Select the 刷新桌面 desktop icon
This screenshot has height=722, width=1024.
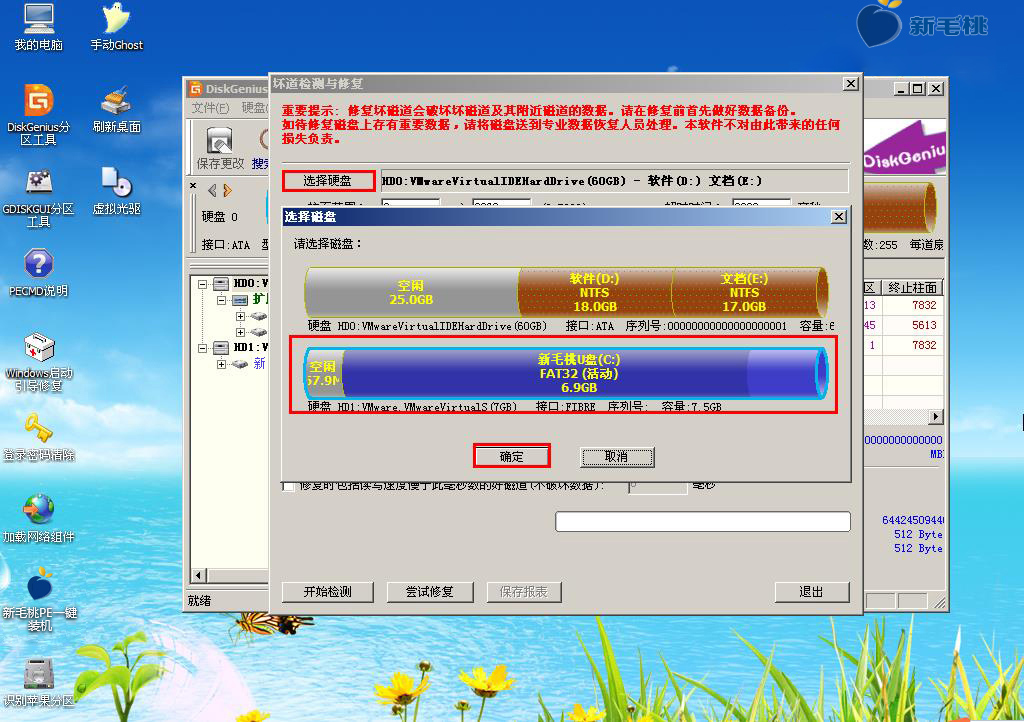116,110
